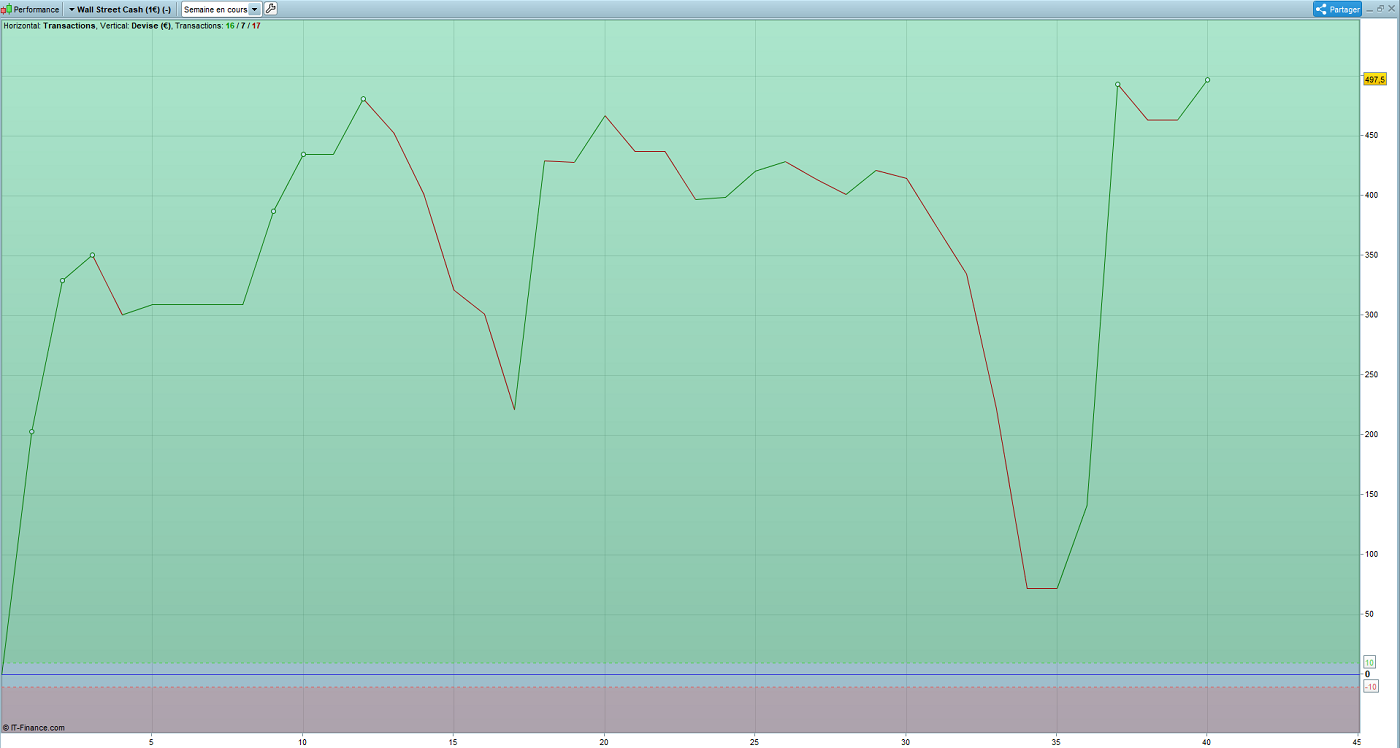Screen dimensions: 1400x748
Task: Click the bold Transactions horizontal axis setting
Action: (69, 26)
